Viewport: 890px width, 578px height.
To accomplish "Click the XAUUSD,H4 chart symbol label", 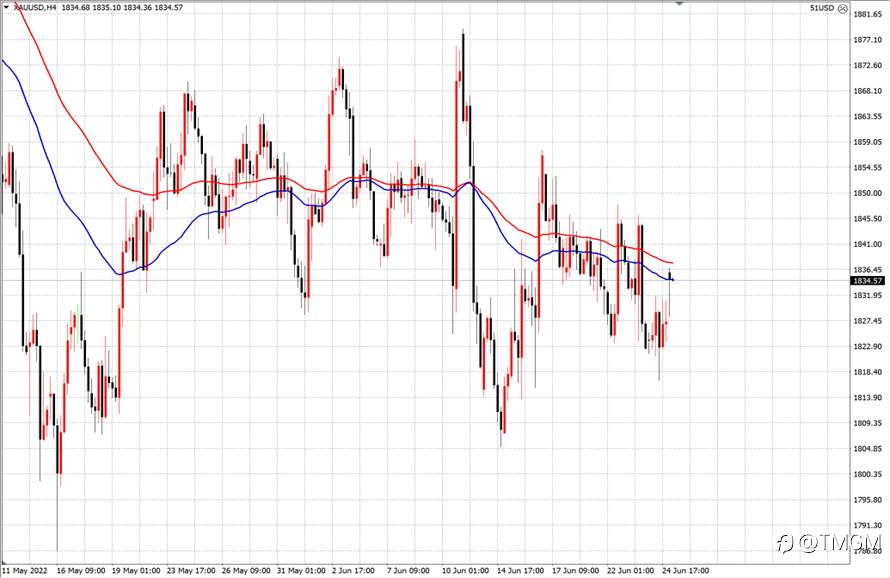I will 34,8.
